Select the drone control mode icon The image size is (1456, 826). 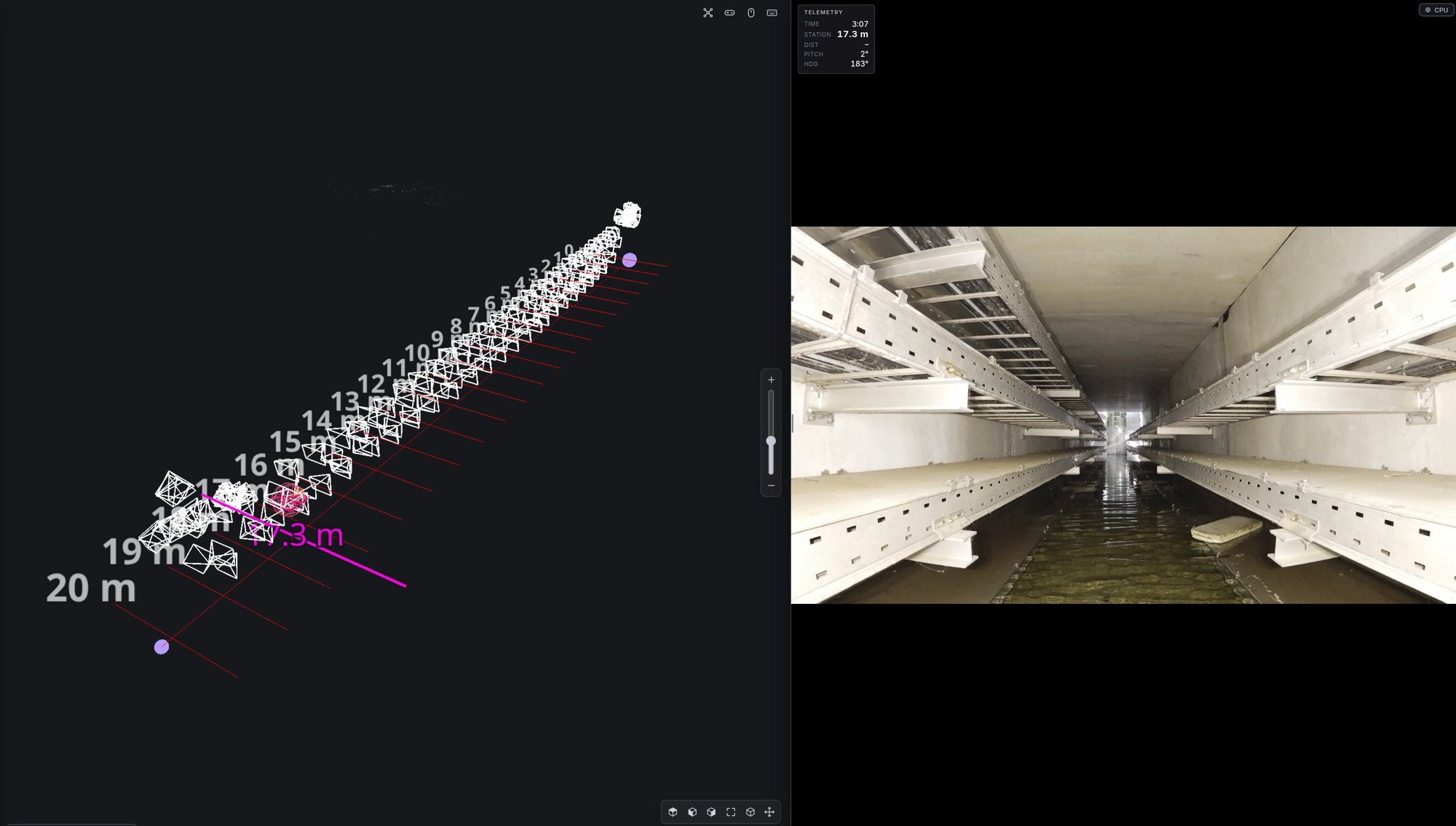[708, 12]
